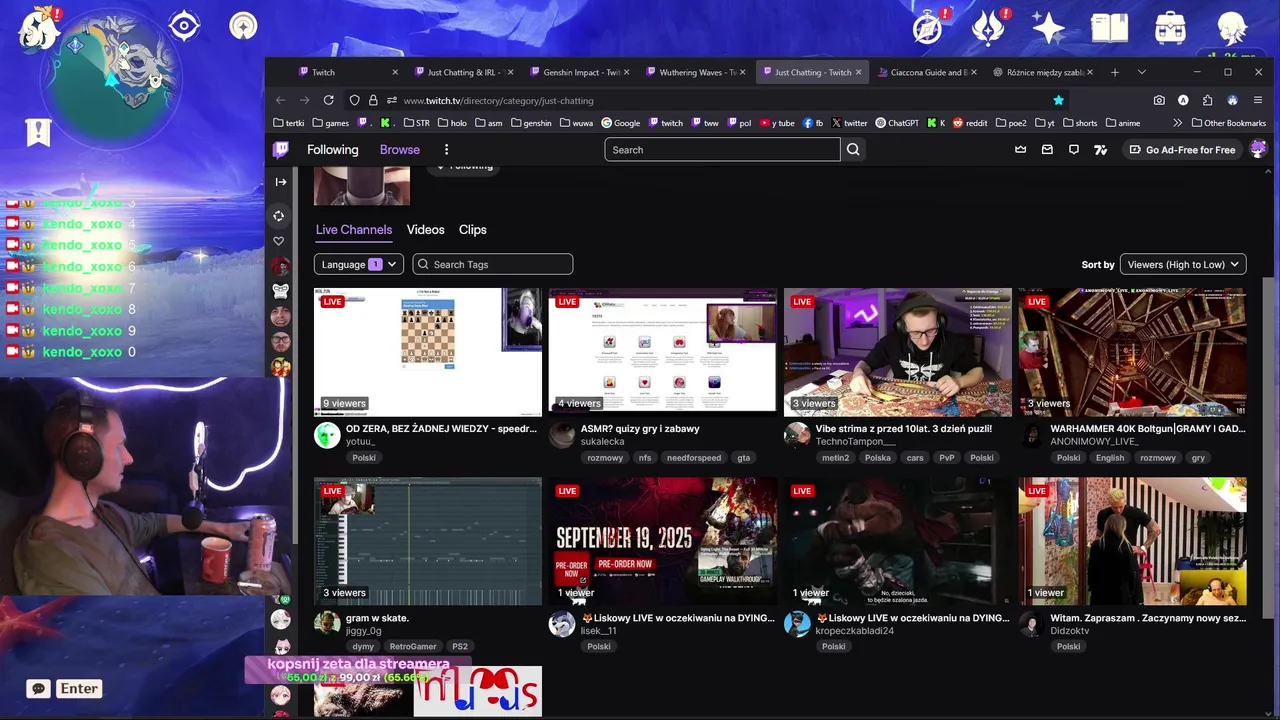Open Whispers chat bubble icon
1280x720 pixels.
click(x=1074, y=150)
